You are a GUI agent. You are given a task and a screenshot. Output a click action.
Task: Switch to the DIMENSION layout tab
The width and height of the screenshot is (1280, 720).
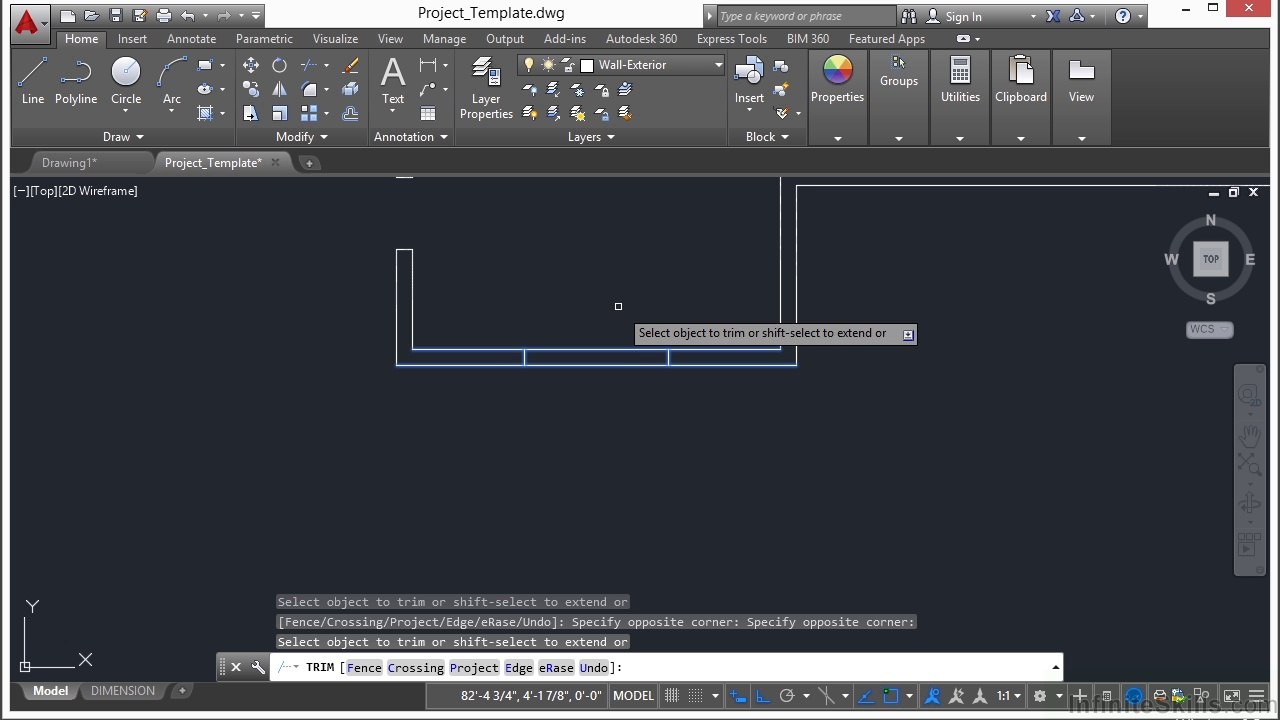coord(123,691)
